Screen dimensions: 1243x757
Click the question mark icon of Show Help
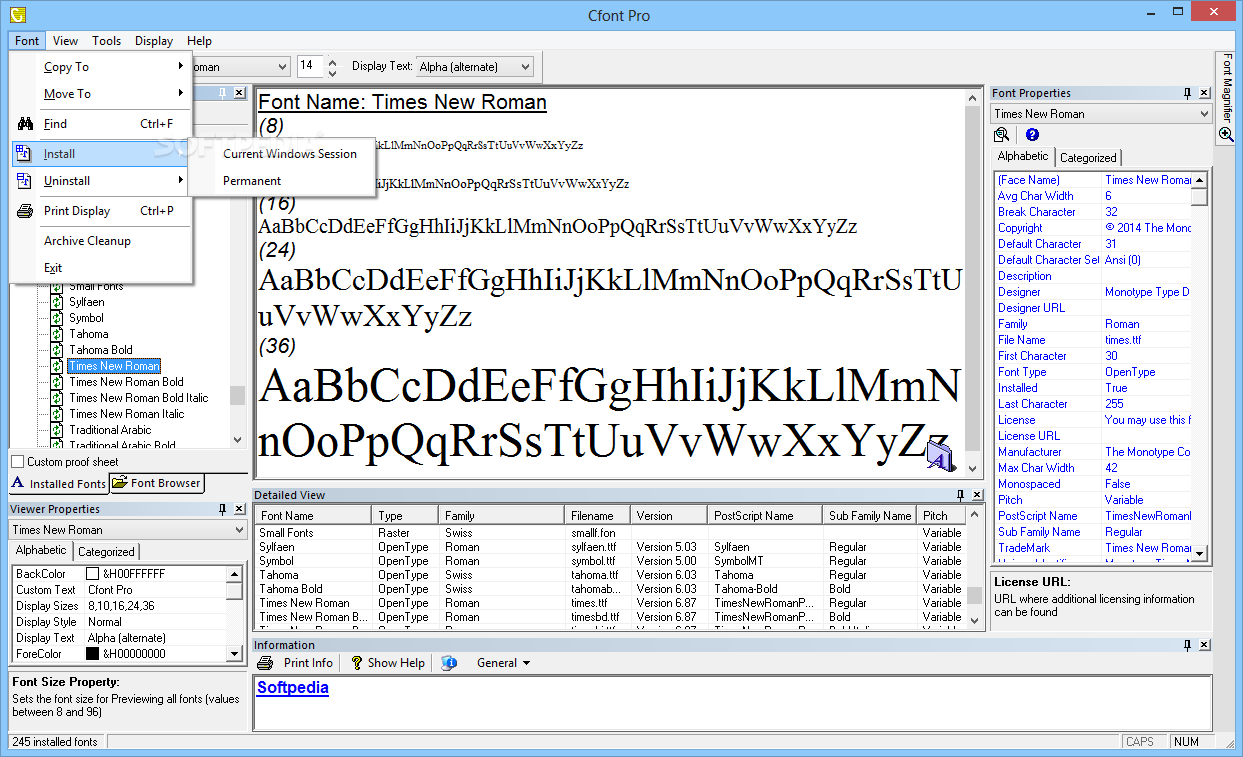(357, 663)
